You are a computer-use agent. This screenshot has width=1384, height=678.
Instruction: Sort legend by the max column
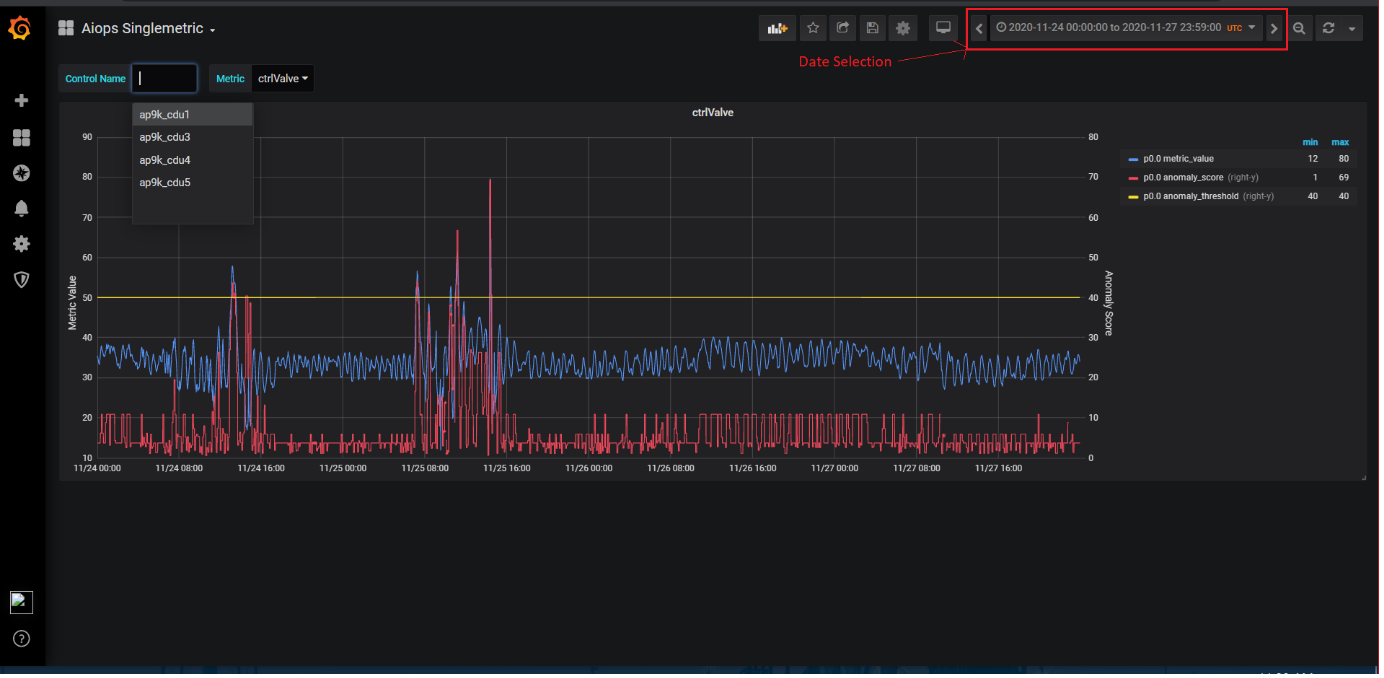click(x=1340, y=142)
